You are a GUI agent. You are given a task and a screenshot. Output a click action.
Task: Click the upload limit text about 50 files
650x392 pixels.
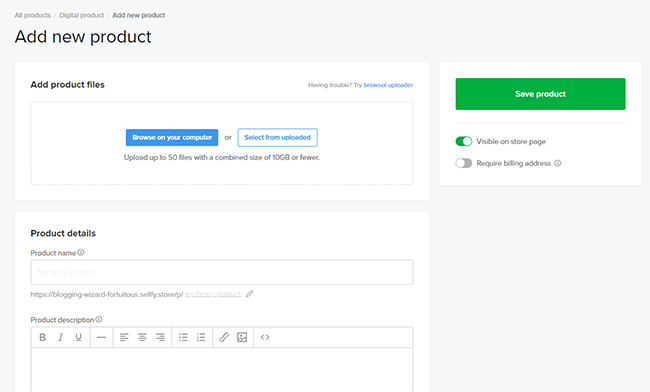(222, 157)
